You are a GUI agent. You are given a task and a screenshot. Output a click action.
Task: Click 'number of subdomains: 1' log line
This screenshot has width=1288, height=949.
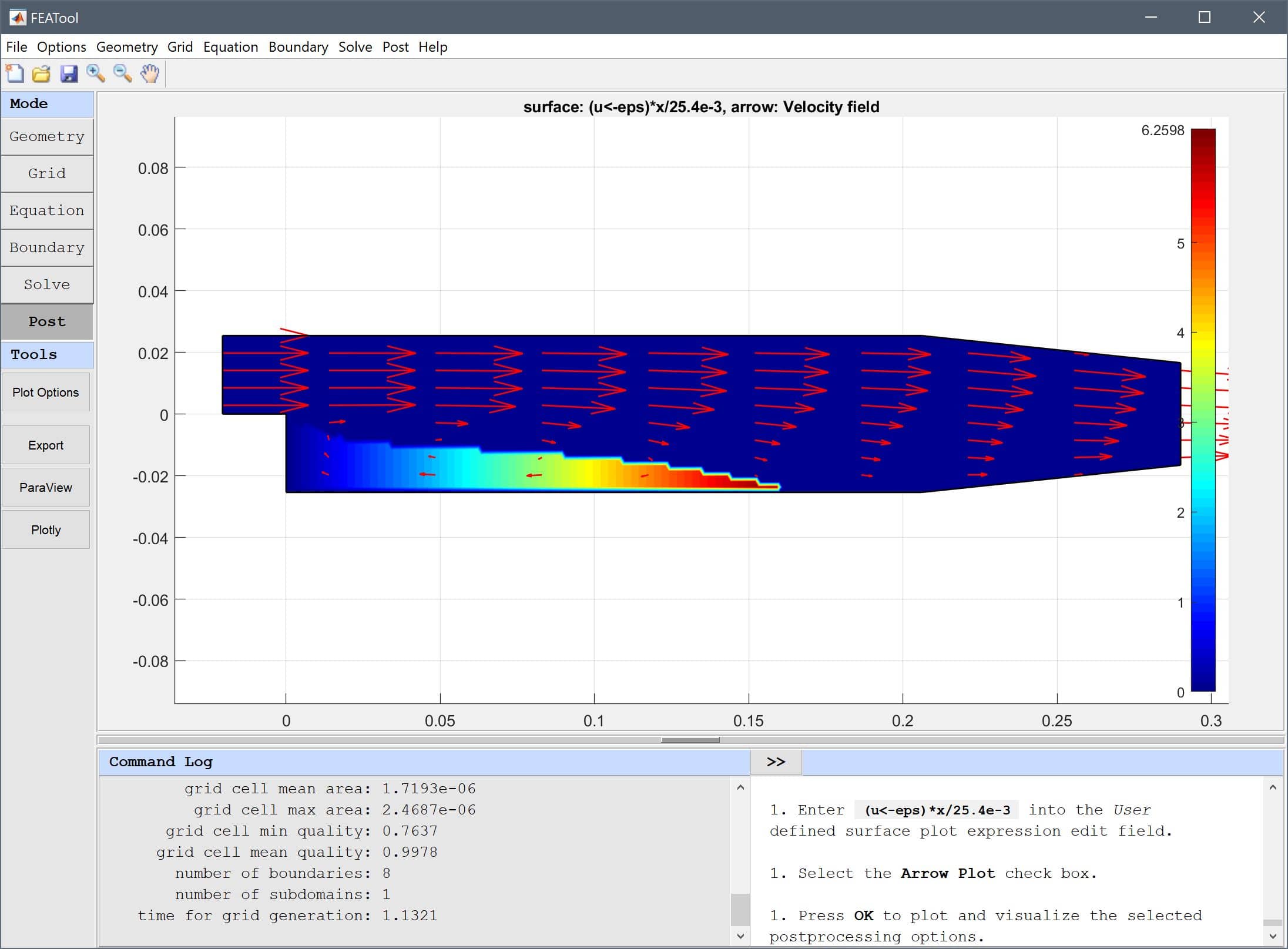pos(283,894)
